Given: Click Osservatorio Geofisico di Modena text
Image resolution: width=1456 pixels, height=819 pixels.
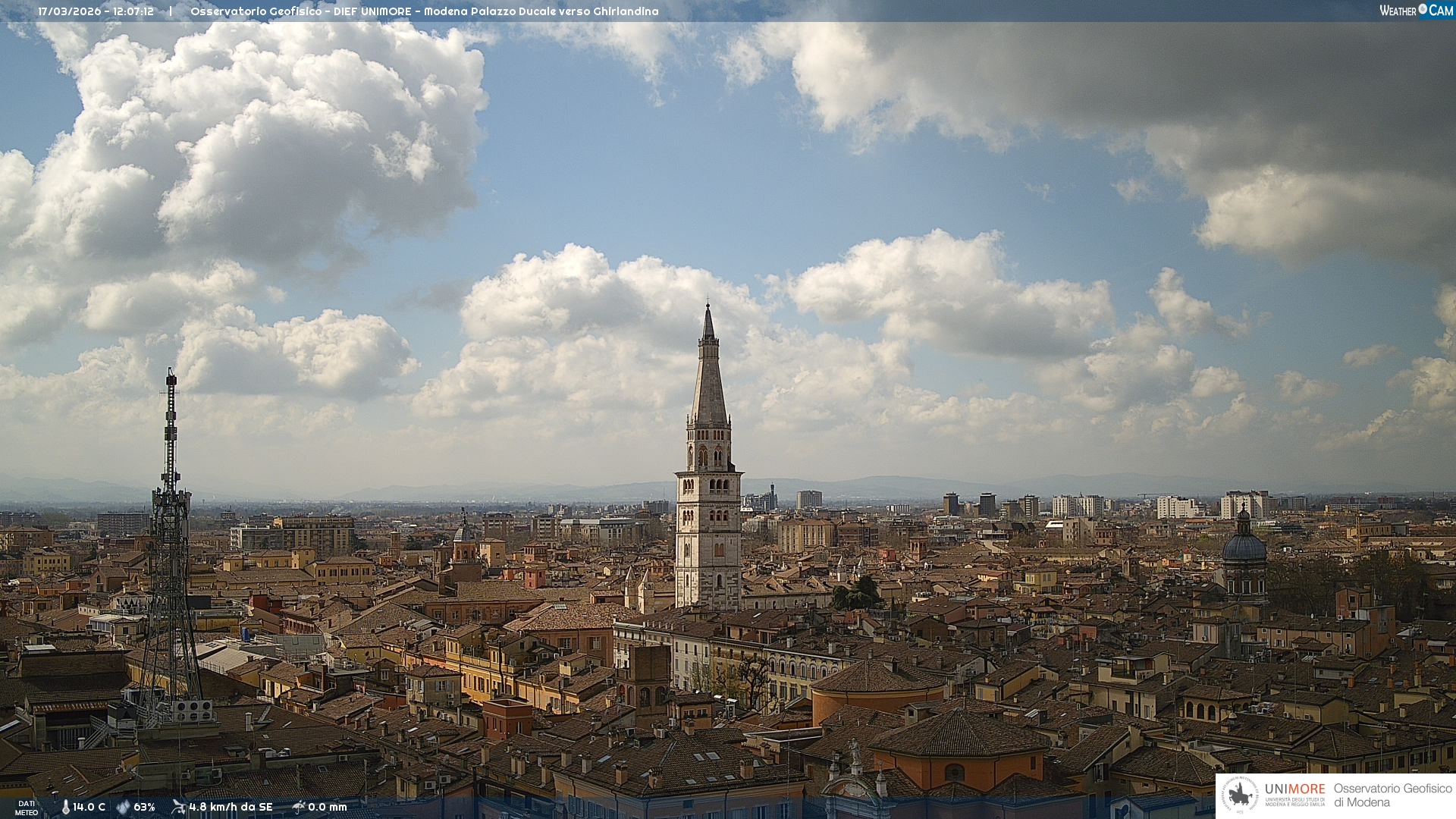Looking at the screenshot, I should tap(1392, 795).
